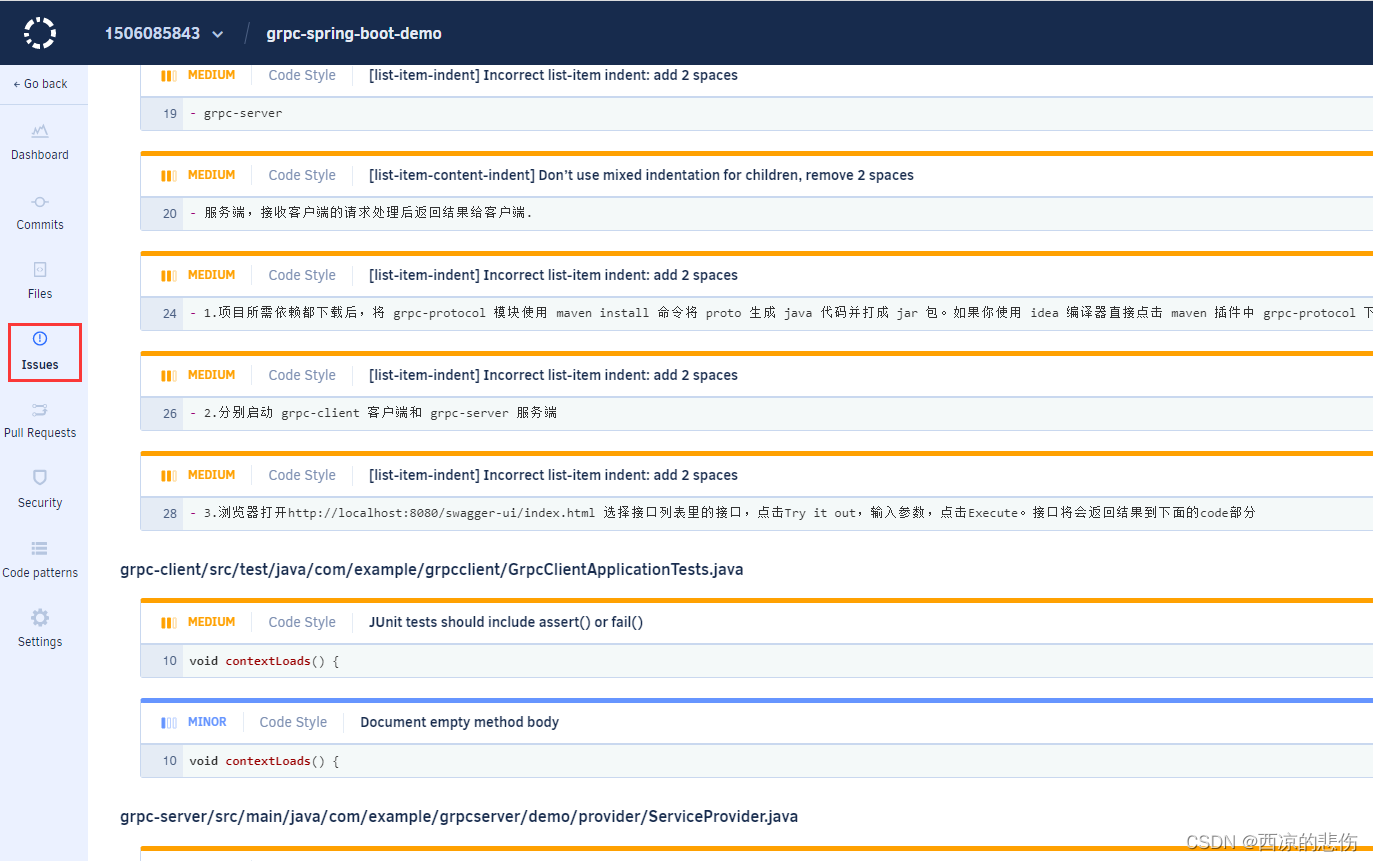Open the list-item-content-indent issue title
Image resolution: width=1373 pixels, height=861 pixels.
[x=641, y=175]
